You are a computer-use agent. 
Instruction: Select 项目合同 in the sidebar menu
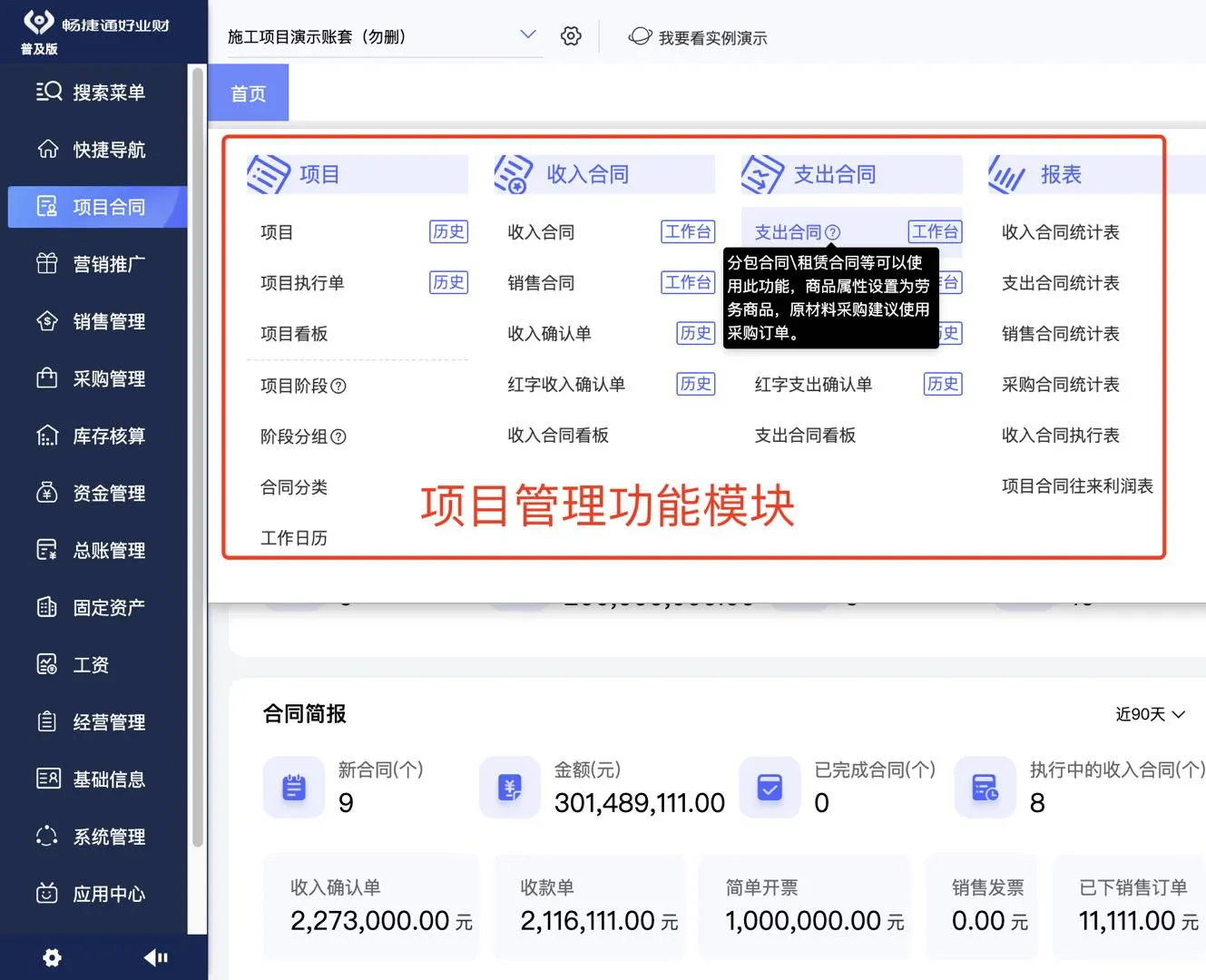click(95, 206)
